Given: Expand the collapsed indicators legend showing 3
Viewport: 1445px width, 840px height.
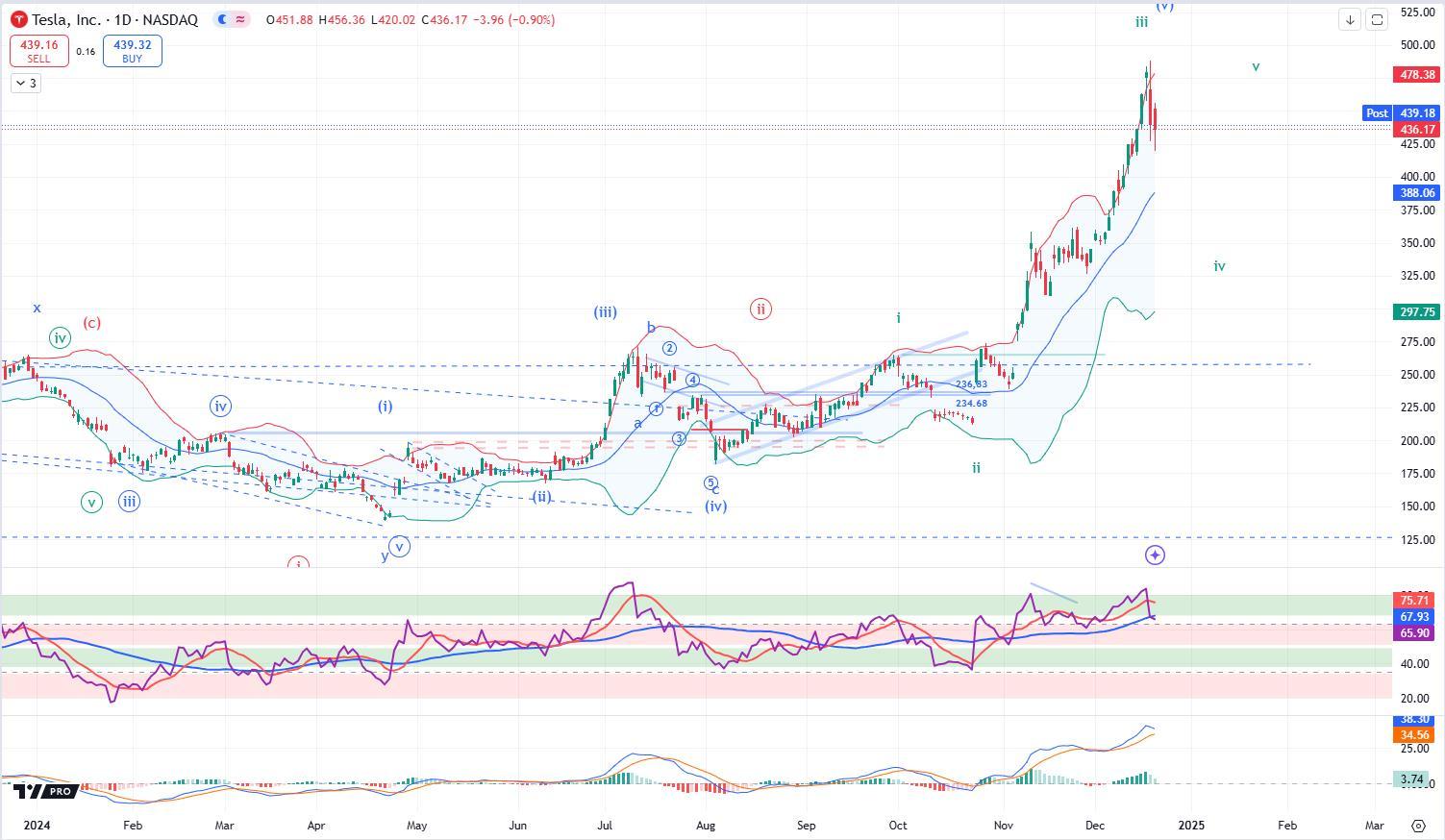Looking at the screenshot, I should click(26, 84).
